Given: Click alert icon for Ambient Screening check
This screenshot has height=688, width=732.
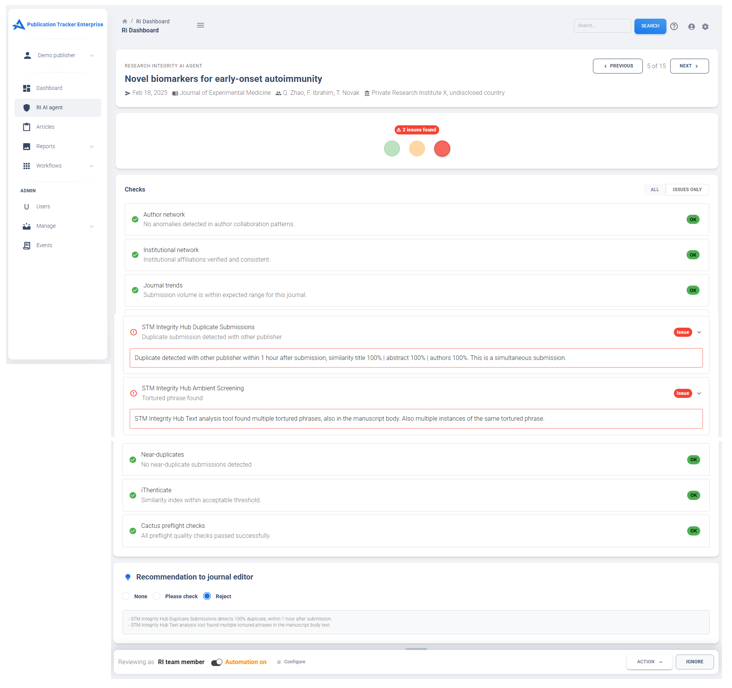Looking at the screenshot, I should pyautogui.click(x=134, y=393).
